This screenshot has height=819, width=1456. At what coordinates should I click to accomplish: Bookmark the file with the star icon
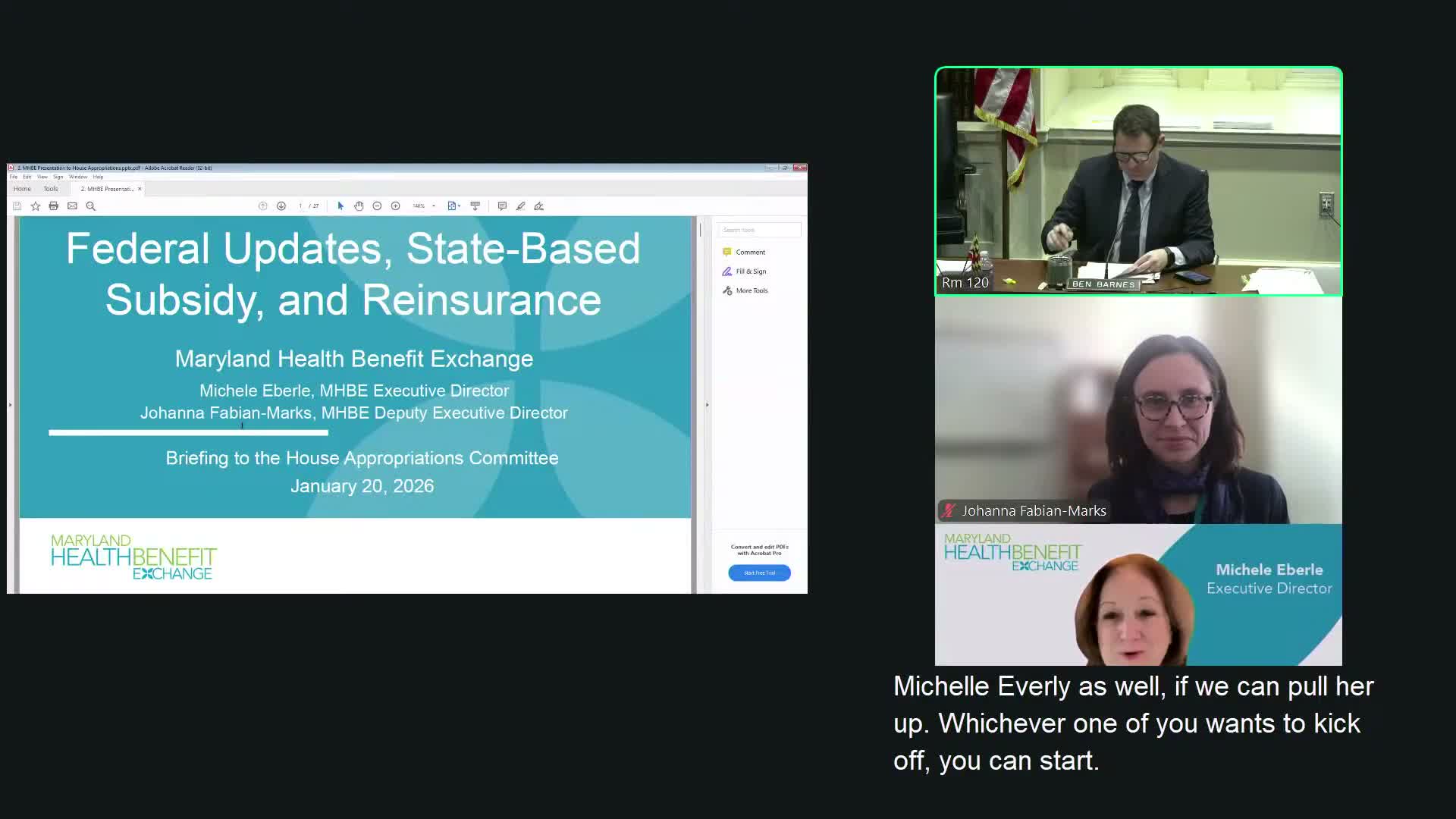[35, 206]
